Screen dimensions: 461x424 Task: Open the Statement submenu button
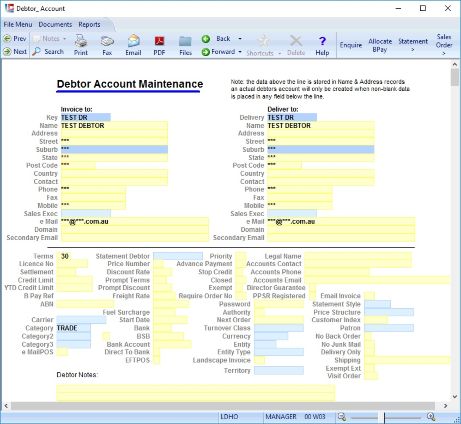tap(413, 45)
